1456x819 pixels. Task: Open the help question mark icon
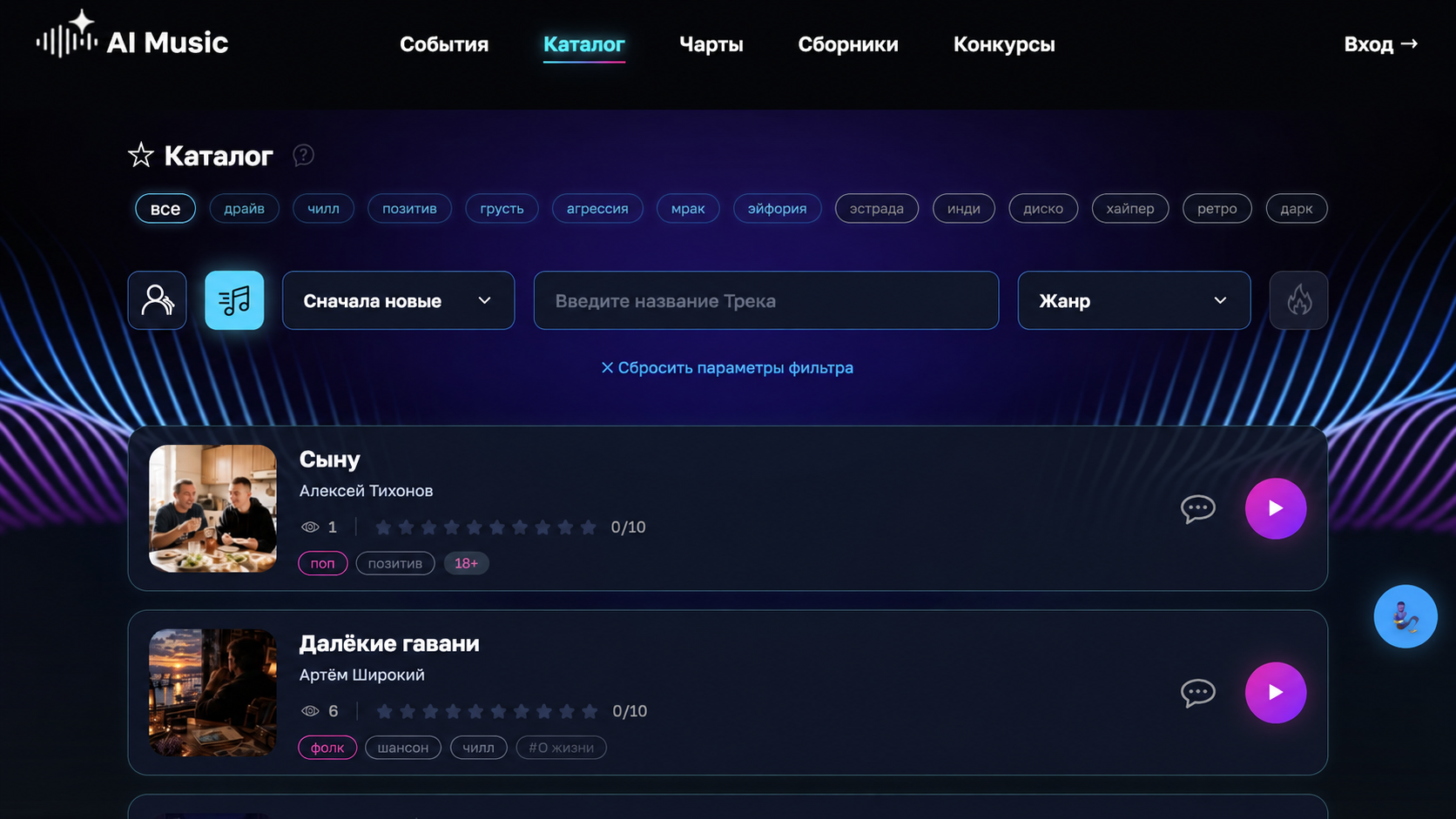tap(303, 156)
